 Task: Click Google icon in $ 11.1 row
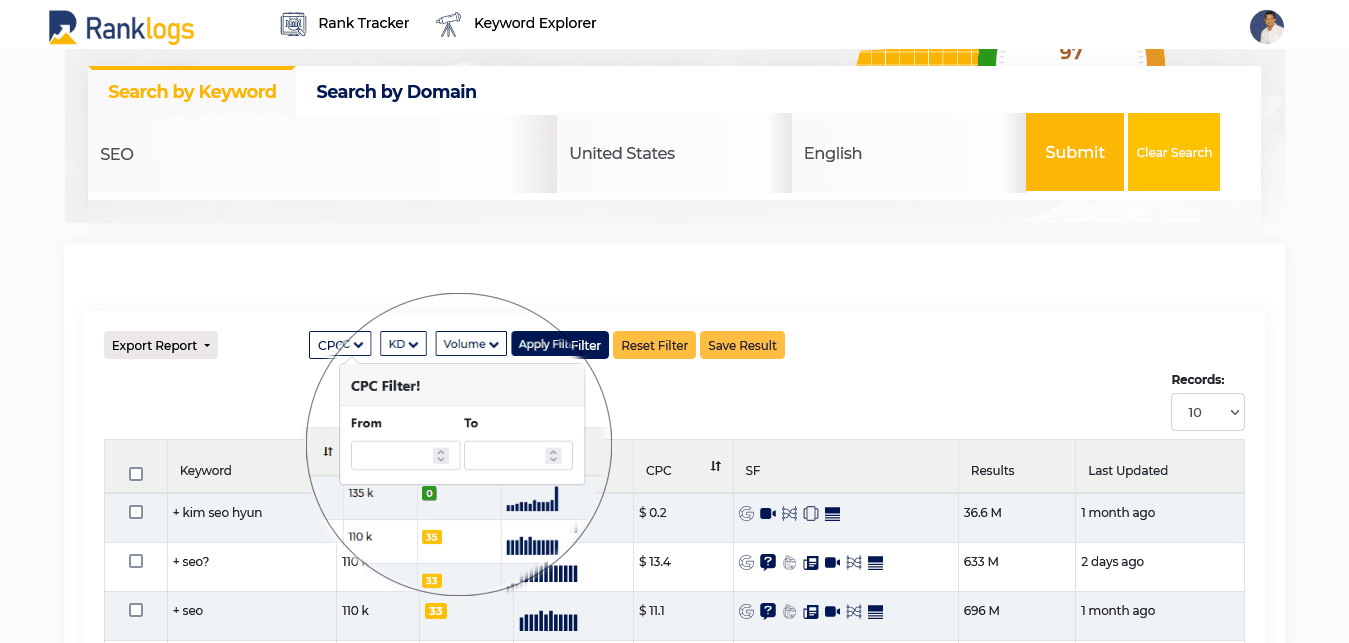click(746, 612)
